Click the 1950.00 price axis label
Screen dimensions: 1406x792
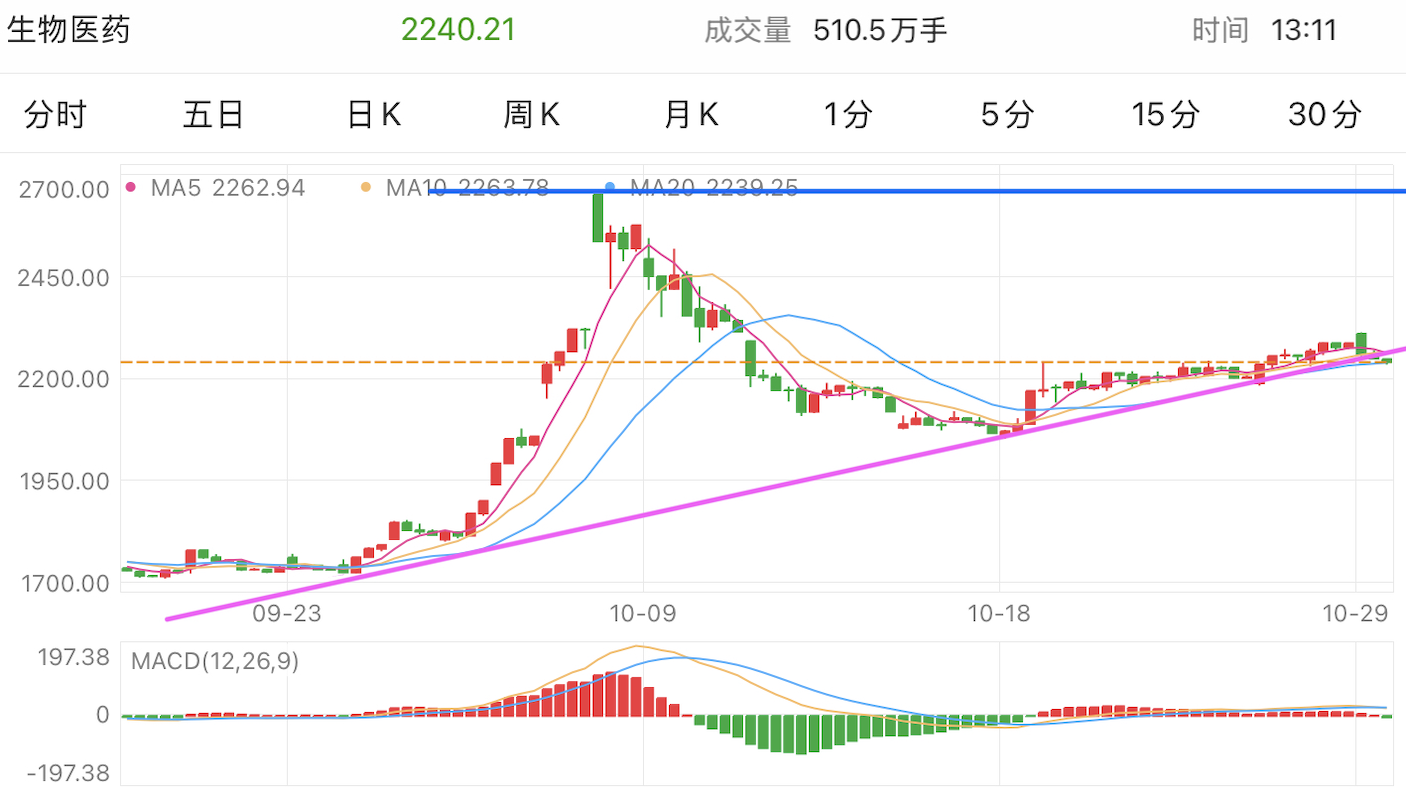coord(64,481)
